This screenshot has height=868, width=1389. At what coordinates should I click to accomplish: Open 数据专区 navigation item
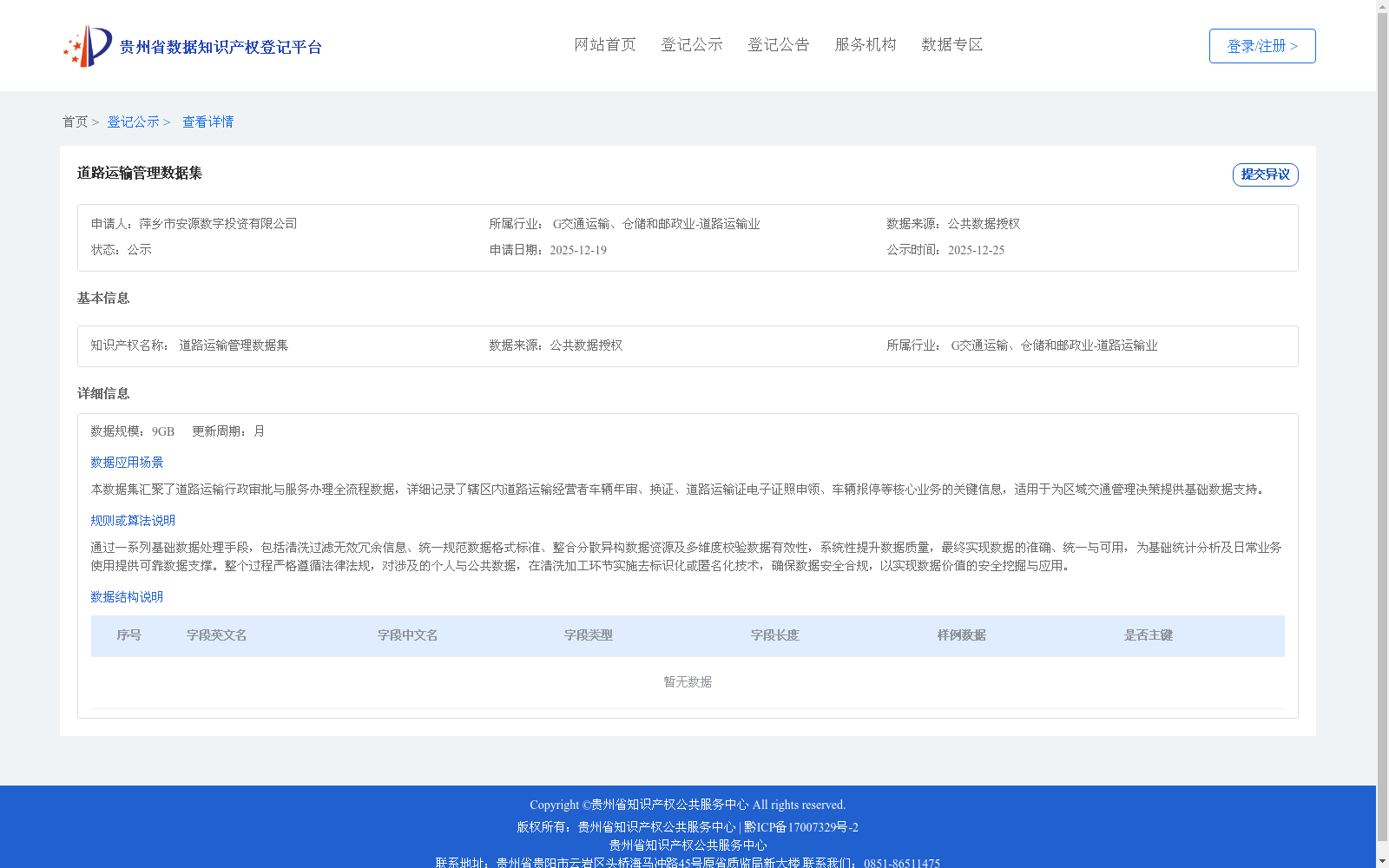(952, 44)
